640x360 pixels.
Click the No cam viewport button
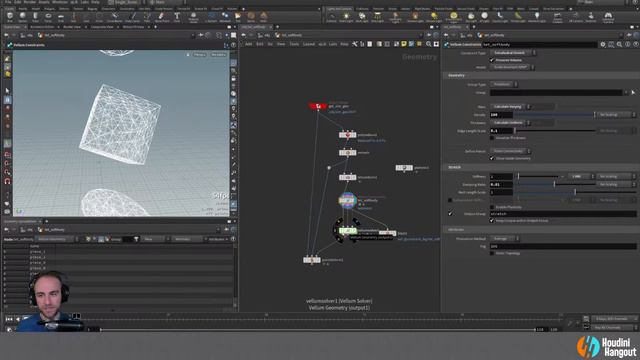point(218,54)
